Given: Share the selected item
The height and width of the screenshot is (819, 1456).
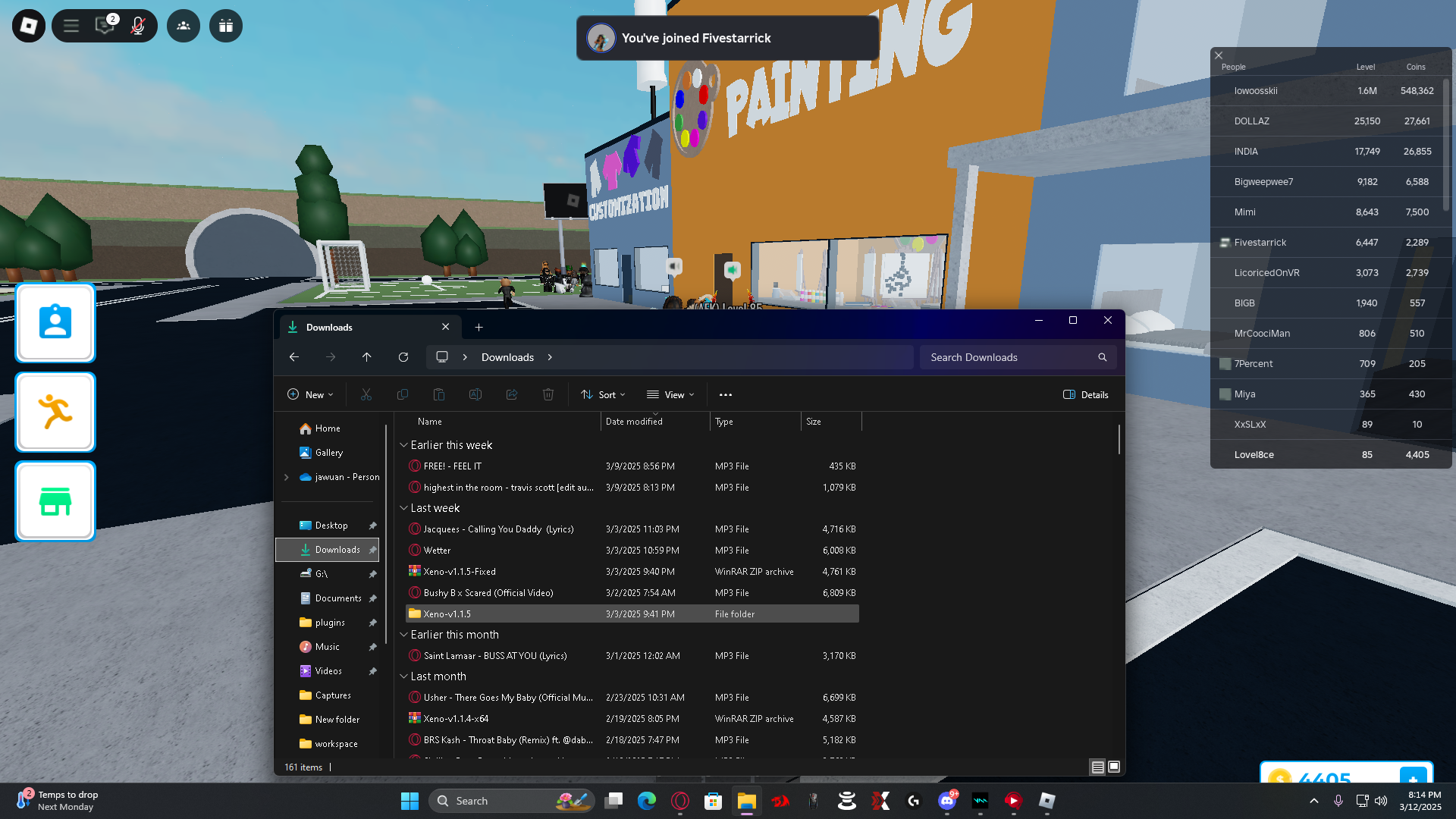Looking at the screenshot, I should [x=512, y=394].
